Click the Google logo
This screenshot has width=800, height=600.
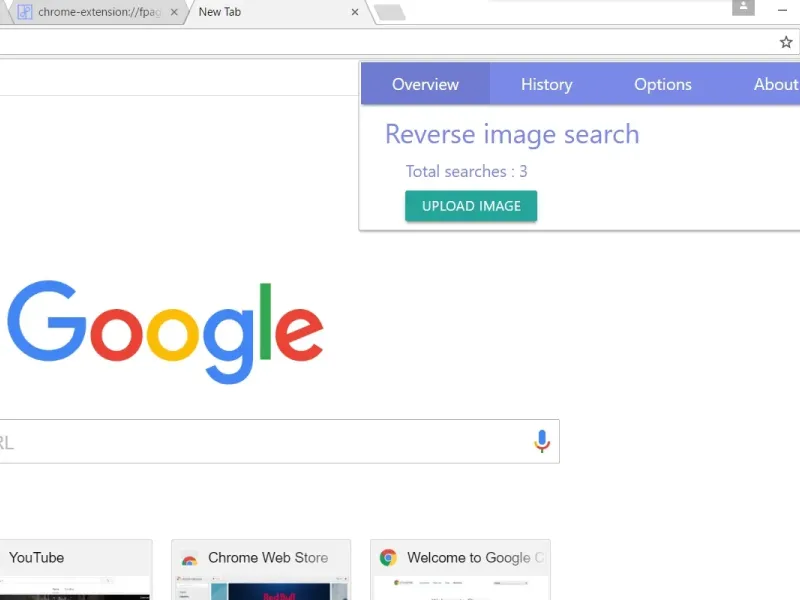165,332
